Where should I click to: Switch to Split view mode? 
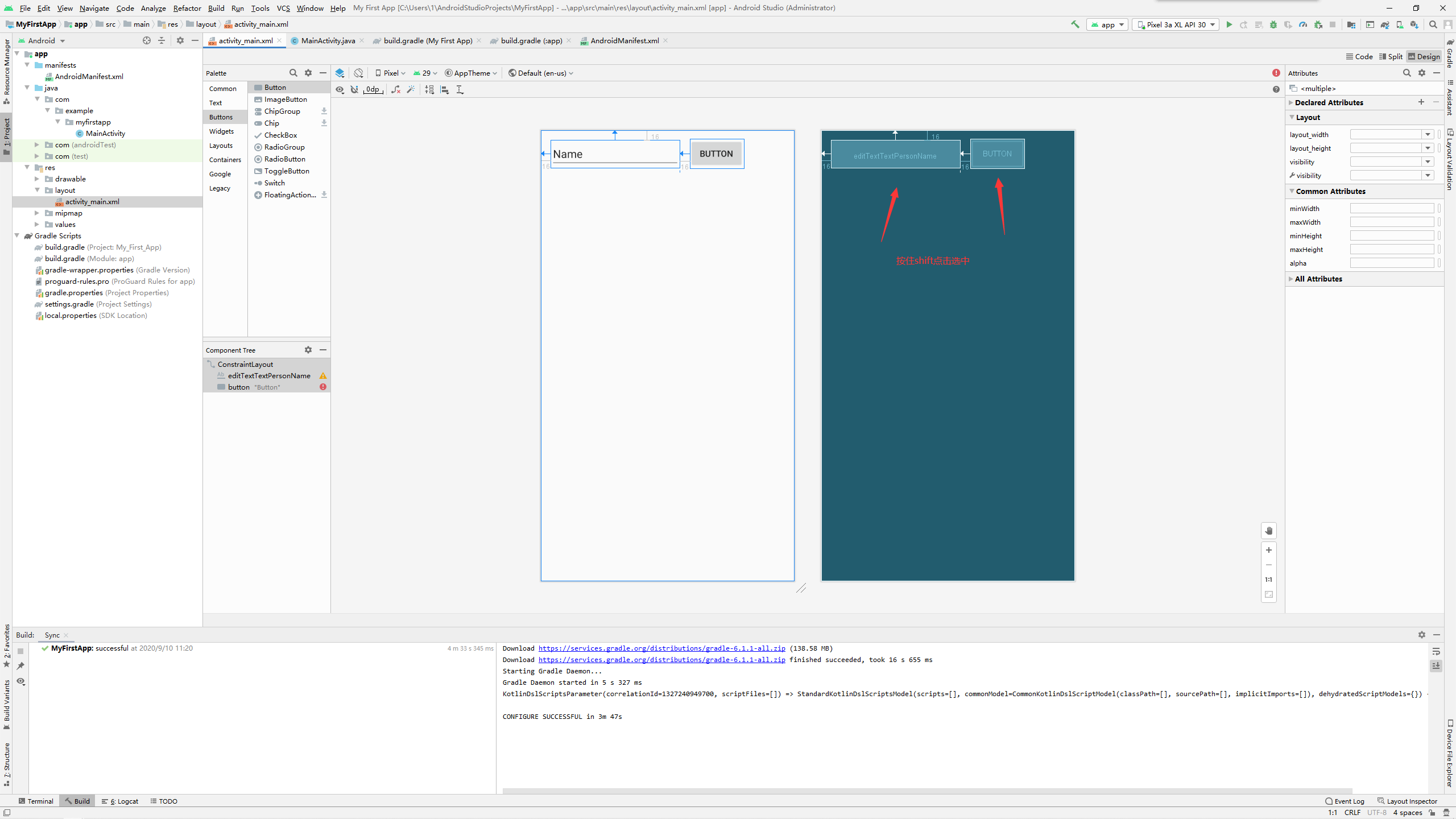[x=1391, y=56]
